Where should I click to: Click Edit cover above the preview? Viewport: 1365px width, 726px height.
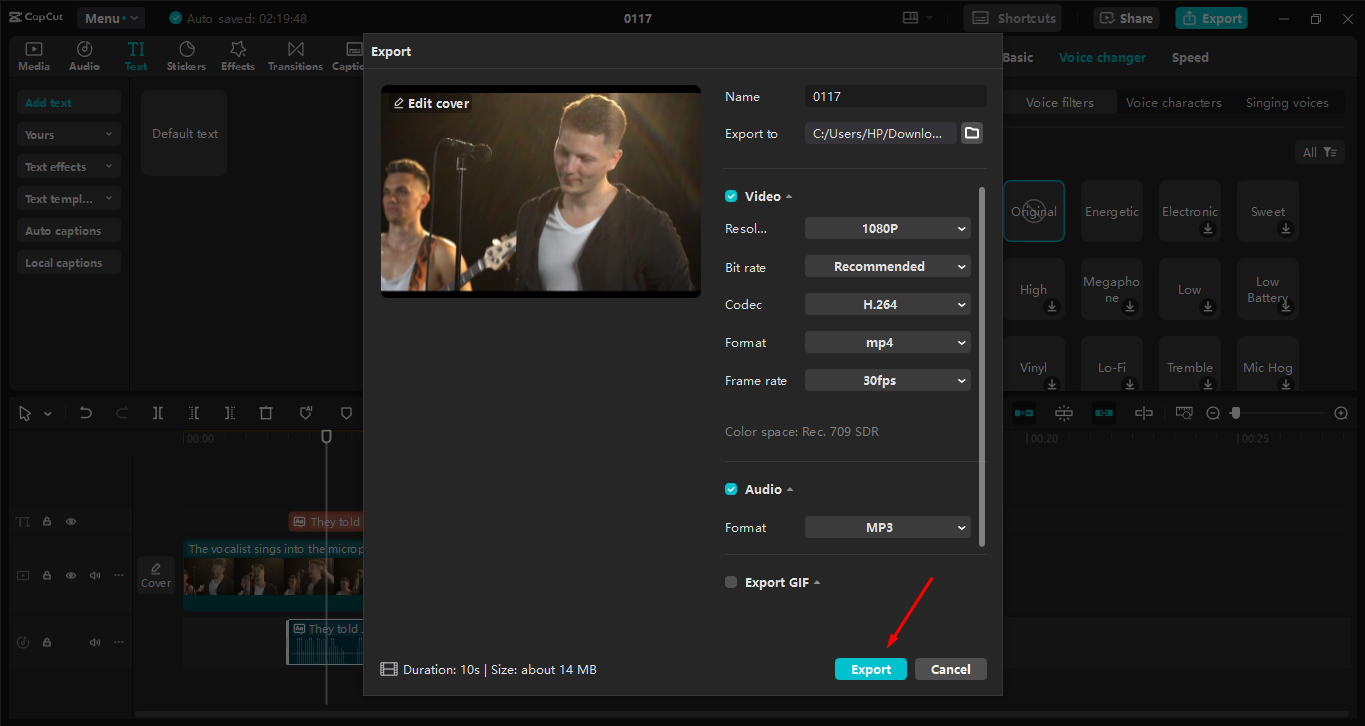(x=430, y=103)
